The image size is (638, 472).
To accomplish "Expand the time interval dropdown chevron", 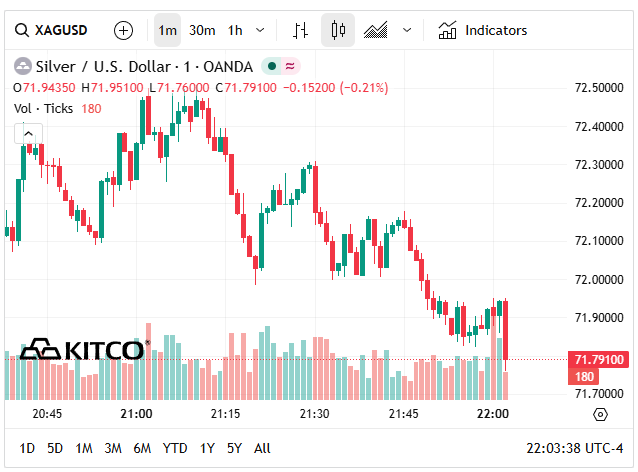I will click(261, 30).
